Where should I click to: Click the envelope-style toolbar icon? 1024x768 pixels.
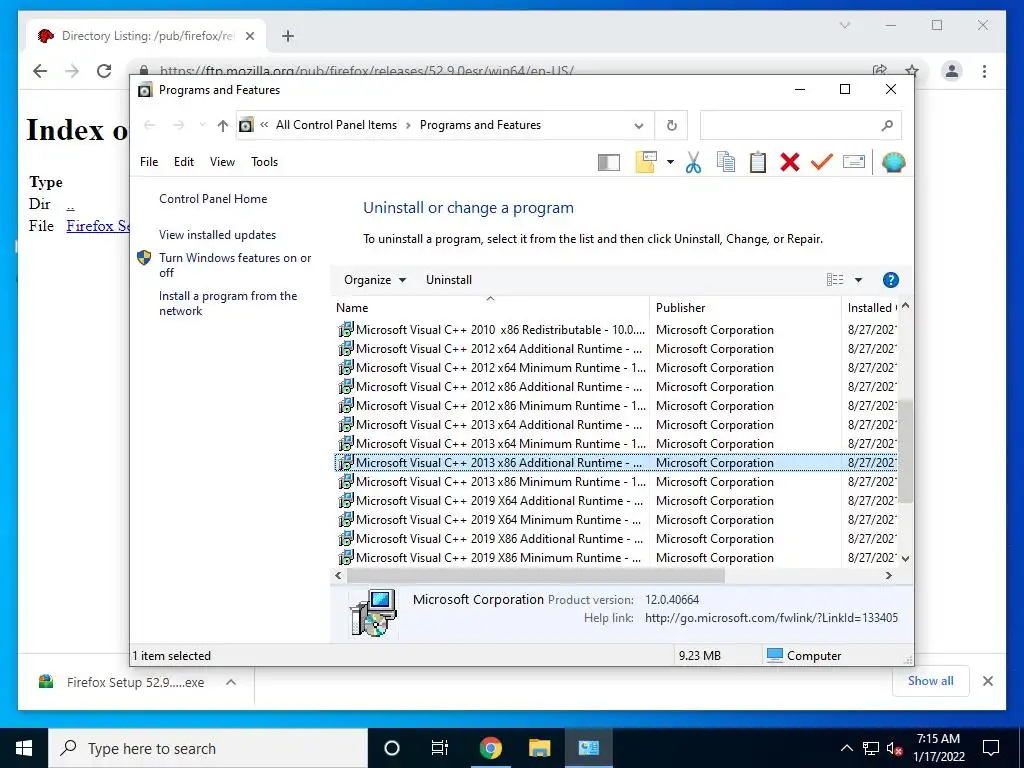854,162
